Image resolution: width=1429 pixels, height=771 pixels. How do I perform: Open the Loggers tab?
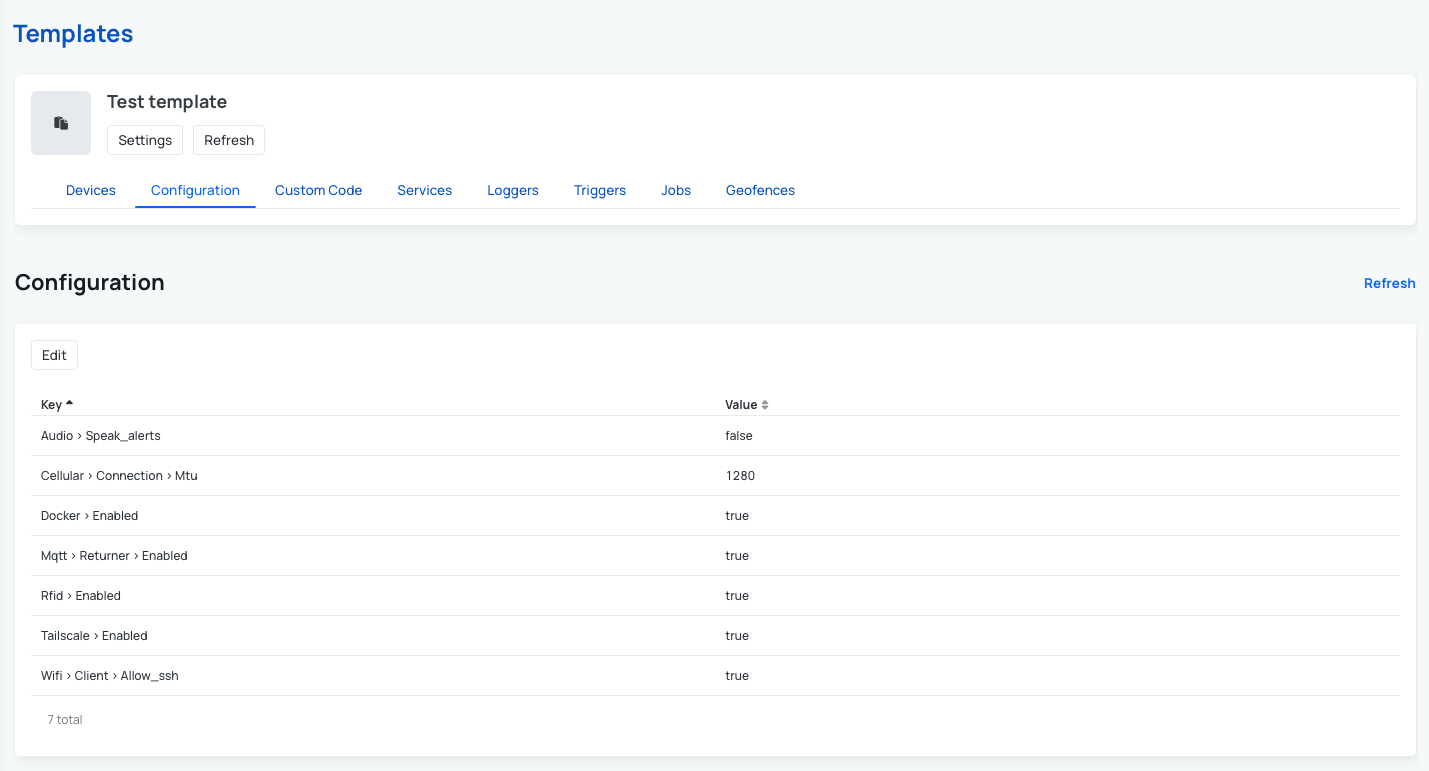(x=513, y=190)
